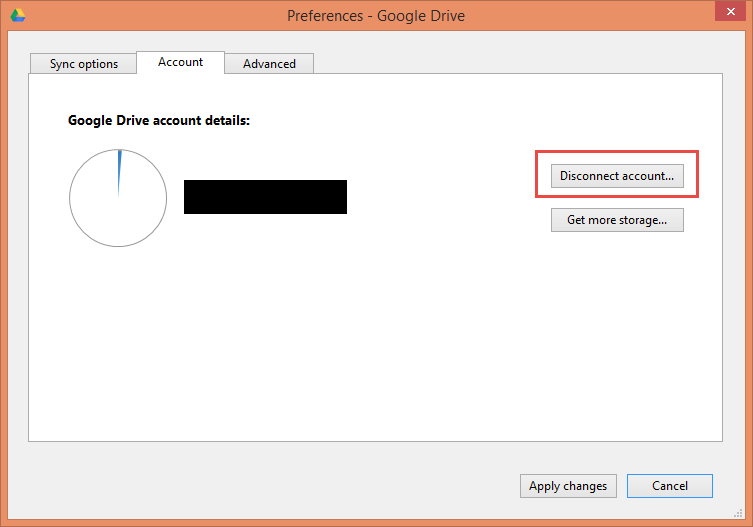This screenshot has height=527, width=753.
Task: Click the Disconnect account button
Action: pyautogui.click(x=617, y=176)
